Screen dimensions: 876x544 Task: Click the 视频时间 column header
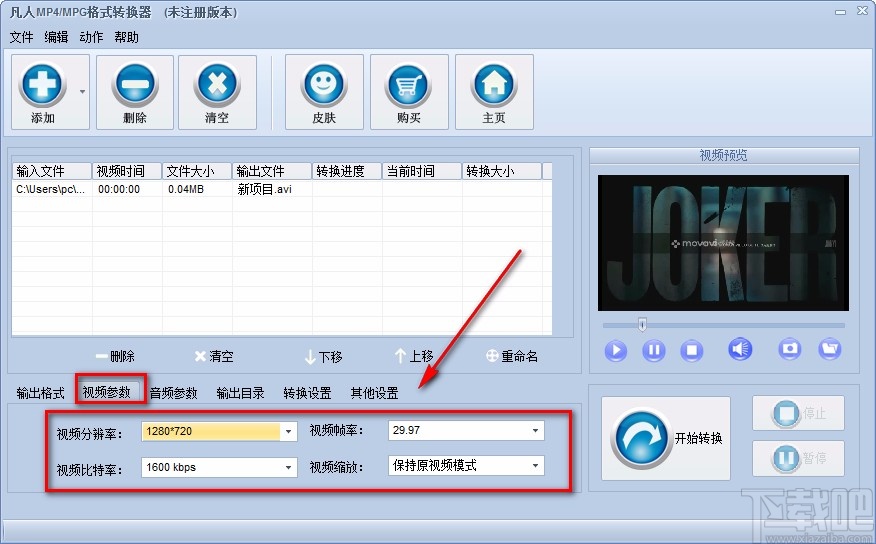click(127, 171)
